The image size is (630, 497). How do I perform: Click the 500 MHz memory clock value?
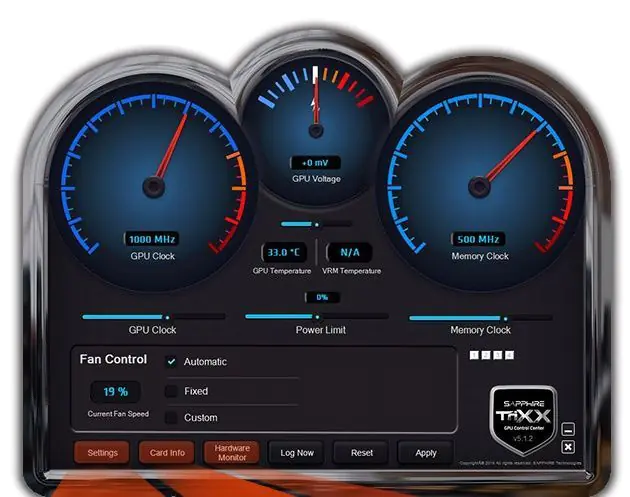pyautogui.click(x=478, y=239)
